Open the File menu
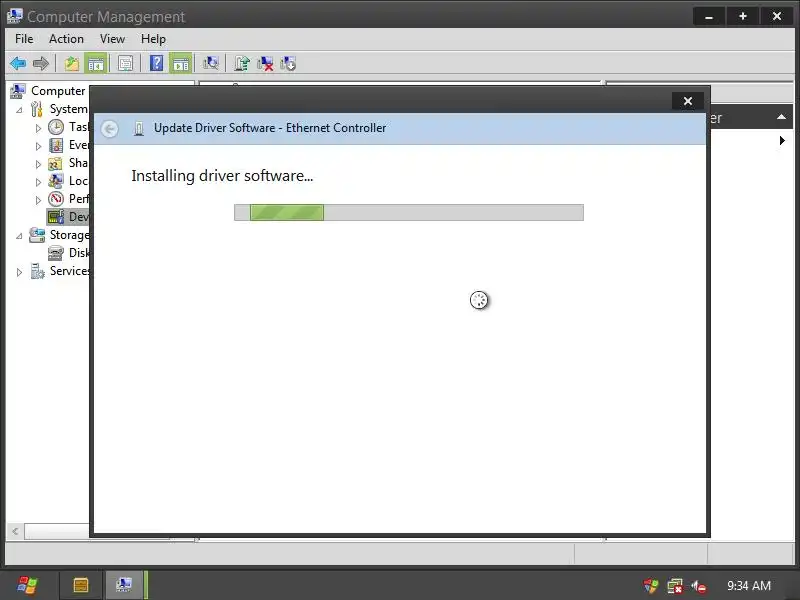Viewport: 800px width, 600px height. [x=24, y=39]
